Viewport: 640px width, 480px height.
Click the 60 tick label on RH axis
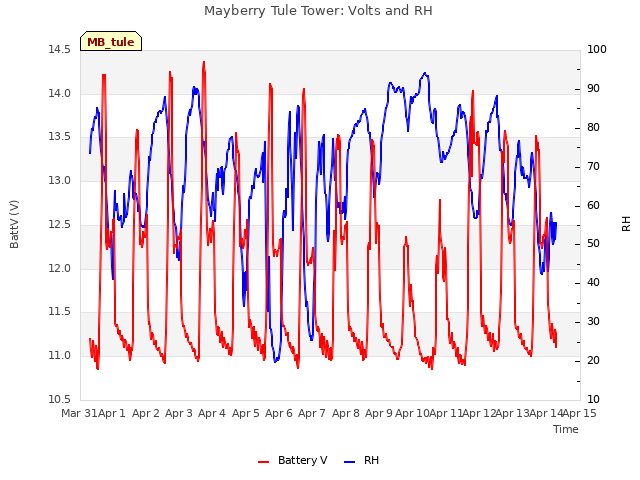point(593,205)
